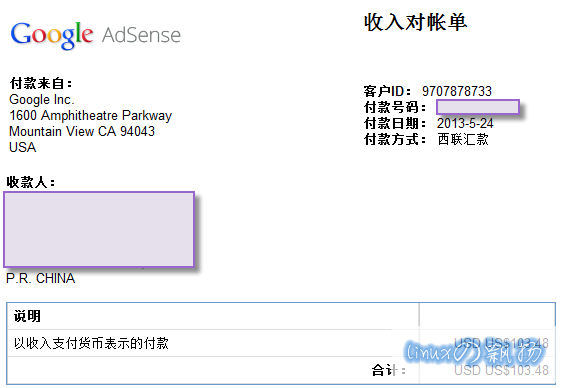This screenshot has height=388, width=565.
Task: Click the blue linux watermark
Action: click(x=473, y=352)
